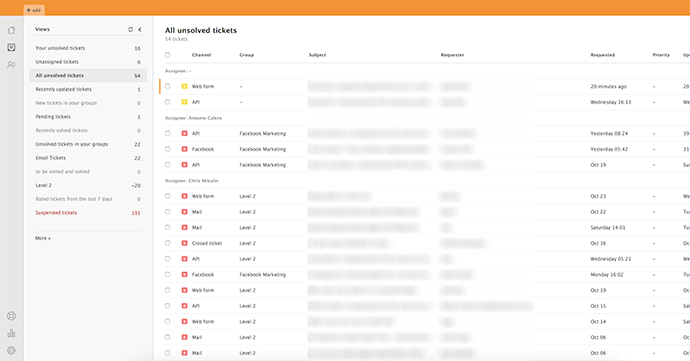Check the Oct 23 Web form ticket
The height and width of the screenshot is (361, 690).
pyautogui.click(x=167, y=196)
